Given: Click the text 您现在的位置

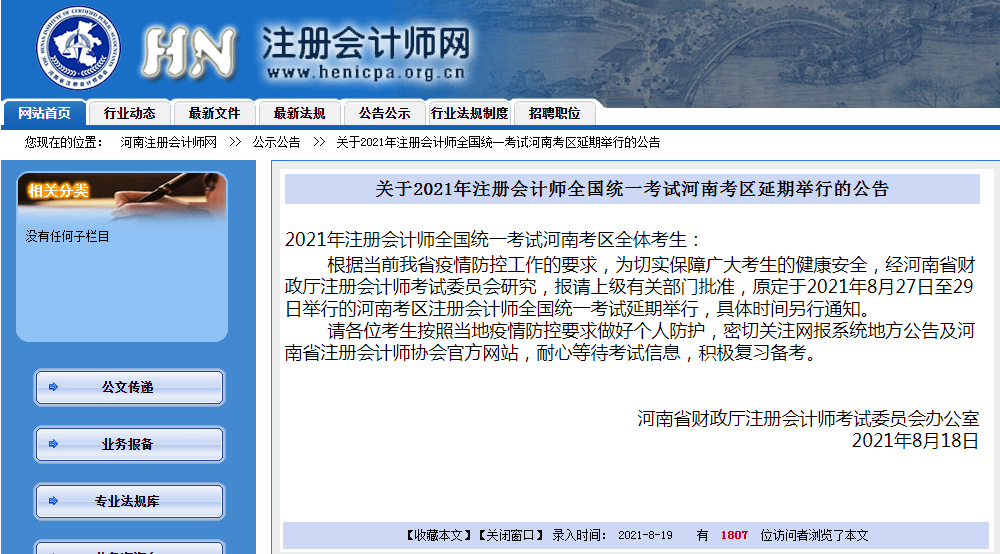Looking at the screenshot, I should click(64, 142).
